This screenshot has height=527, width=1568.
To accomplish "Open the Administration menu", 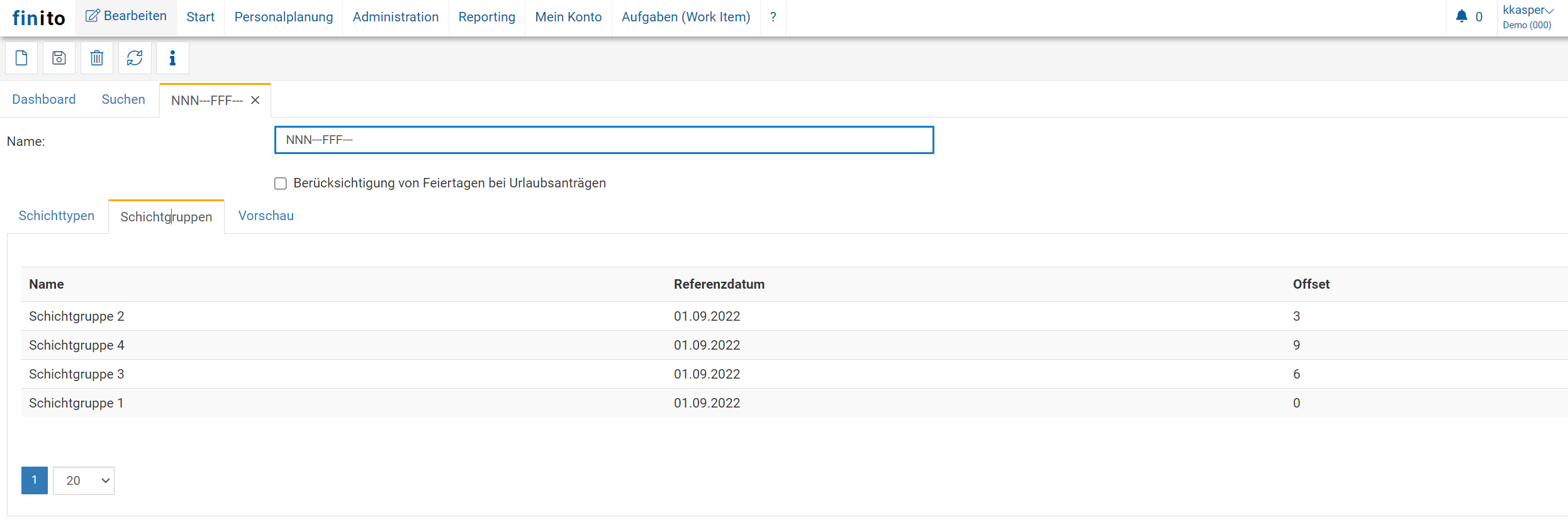I will tap(395, 17).
